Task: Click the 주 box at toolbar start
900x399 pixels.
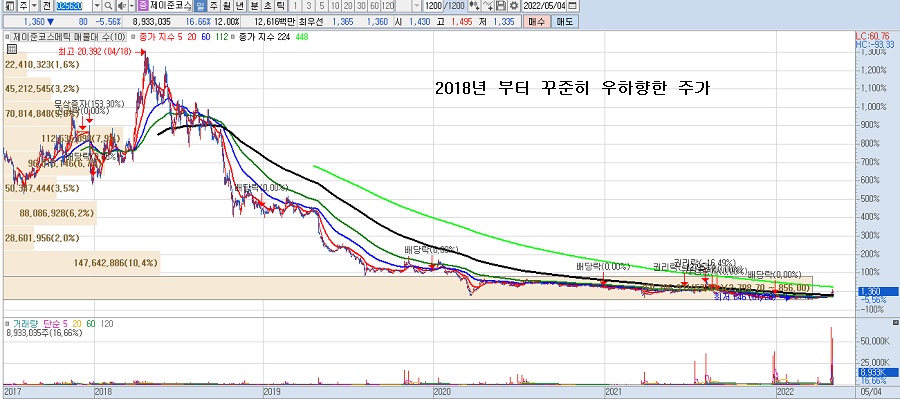Action: point(24,6)
